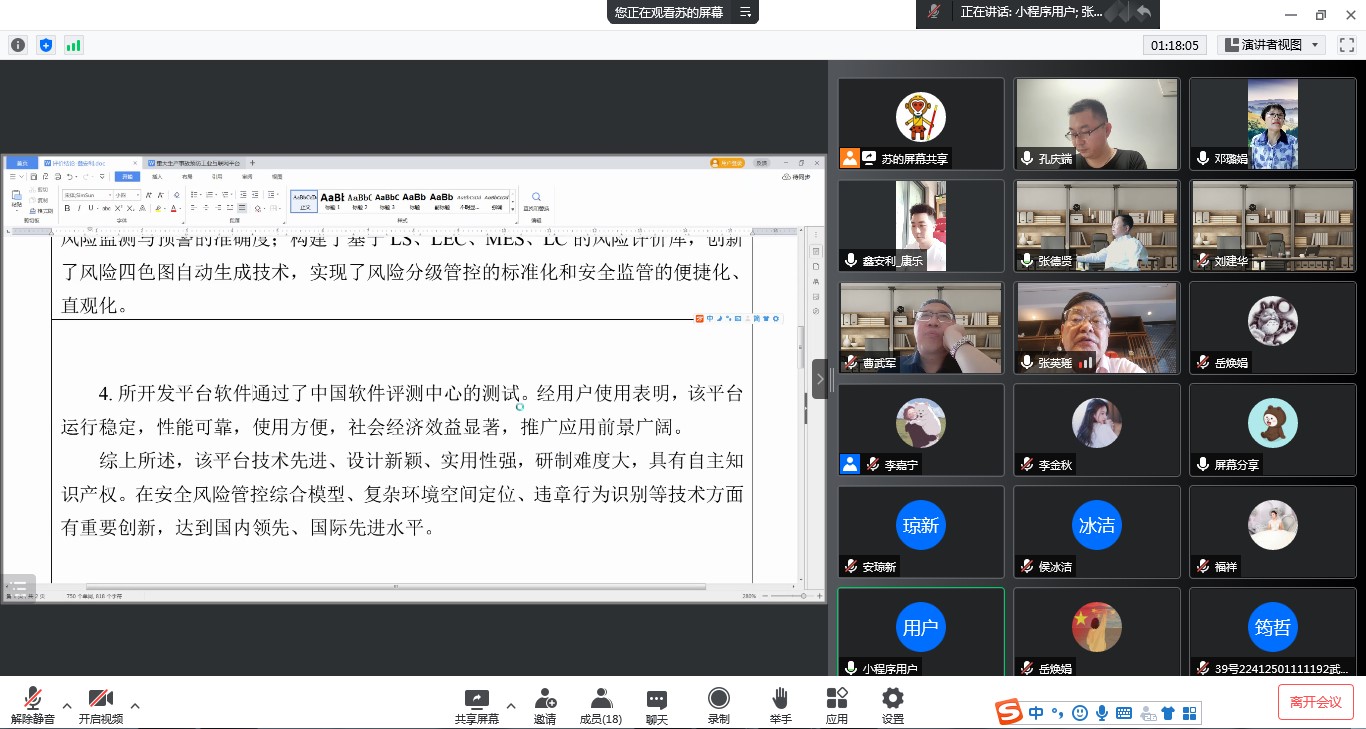Open the 成员(18) members list

[x=601, y=704]
